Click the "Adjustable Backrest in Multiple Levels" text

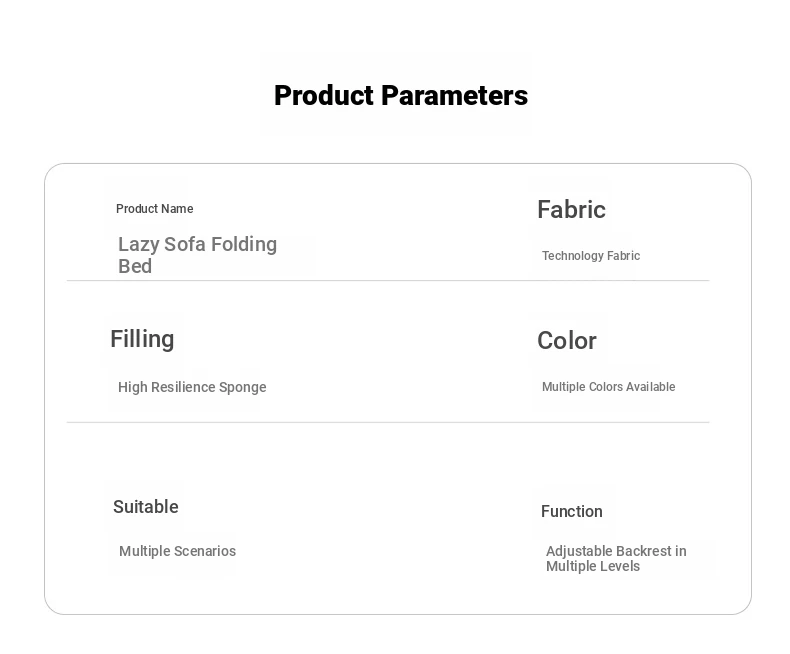click(616, 558)
